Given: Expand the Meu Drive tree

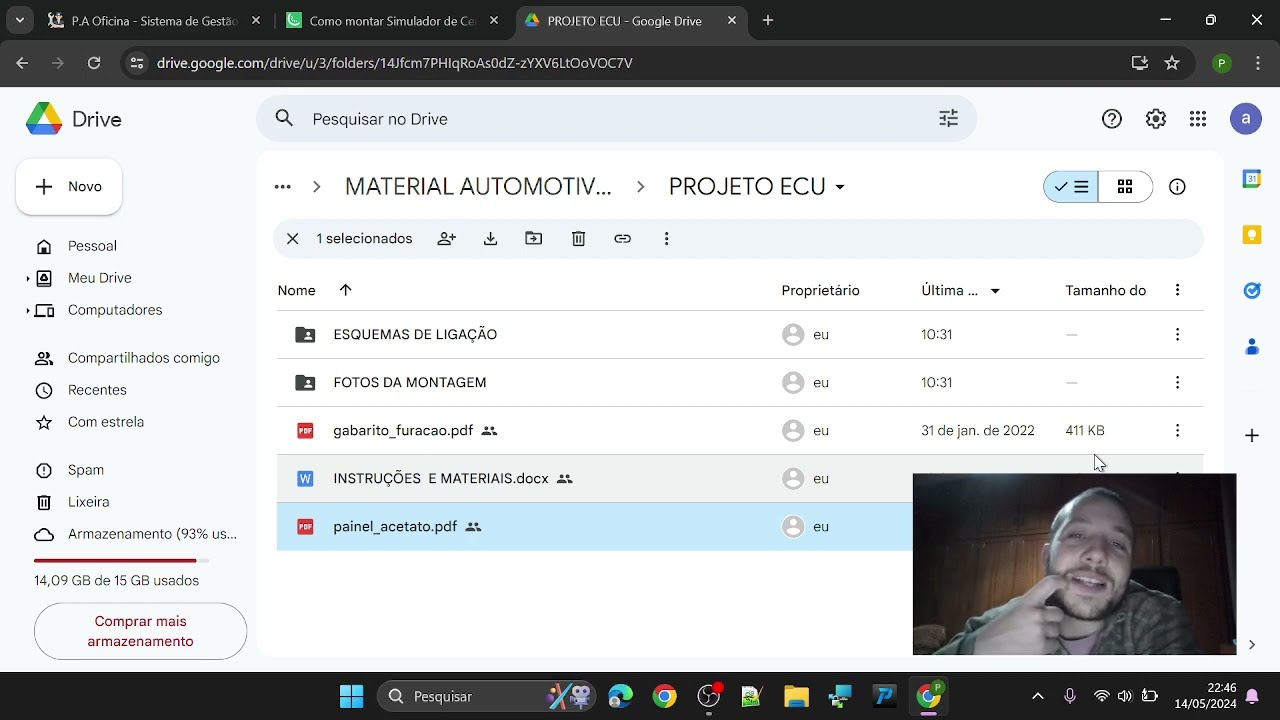Looking at the screenshot, I should 28,278.
